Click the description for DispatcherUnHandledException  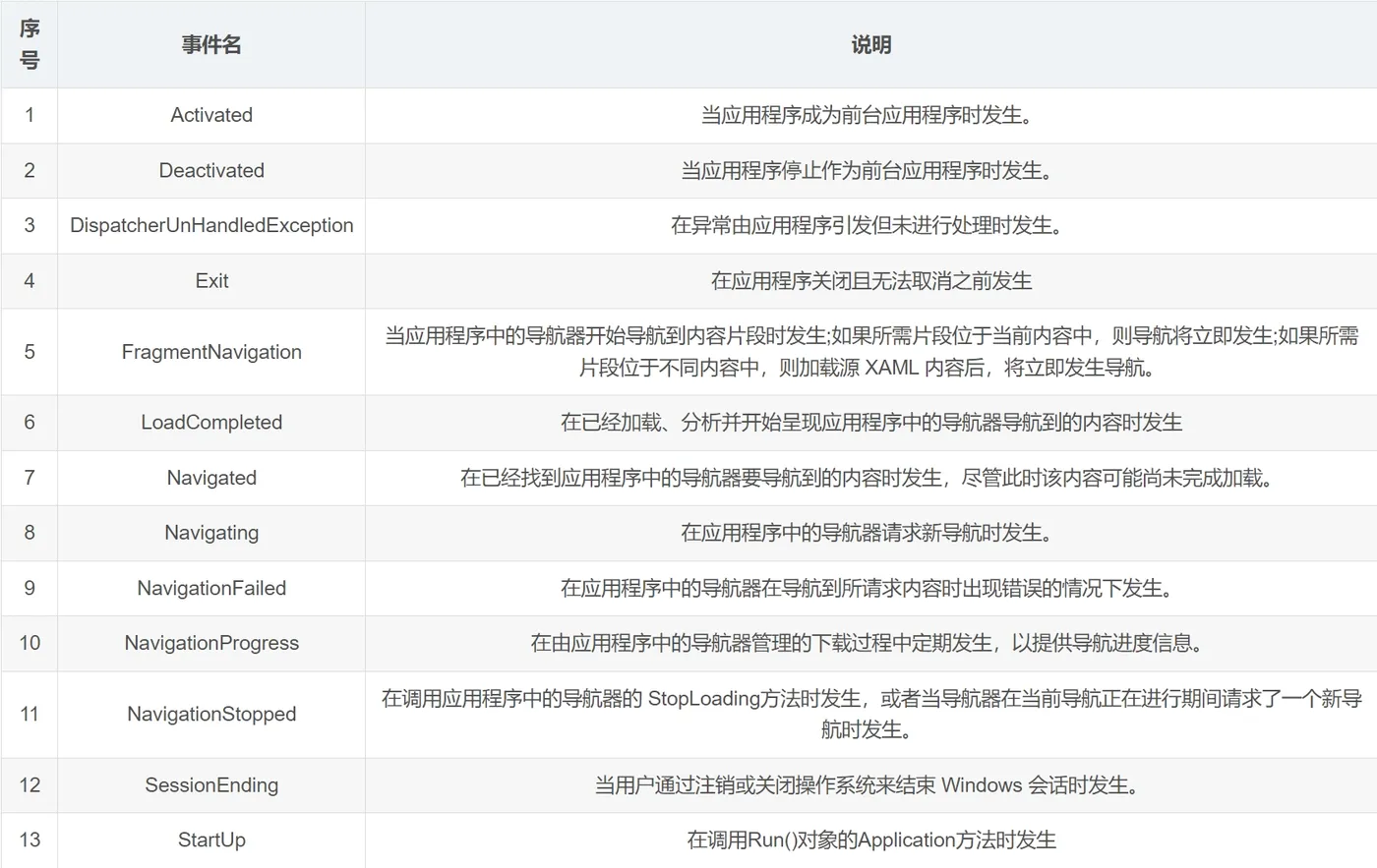(x=870, y=225)
